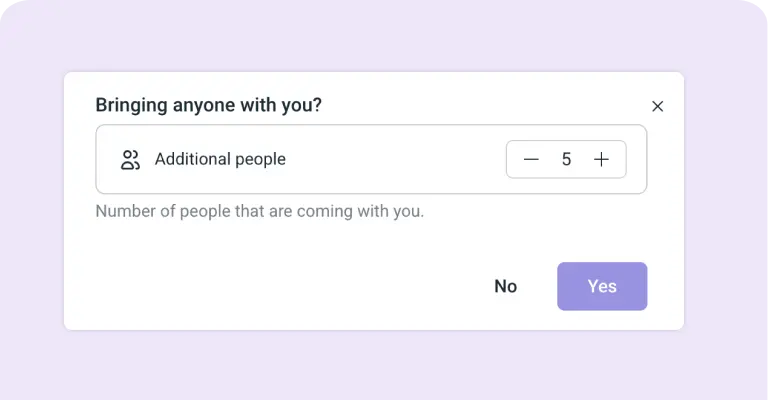Decline bringing guests via No

(x=505, y=286)
